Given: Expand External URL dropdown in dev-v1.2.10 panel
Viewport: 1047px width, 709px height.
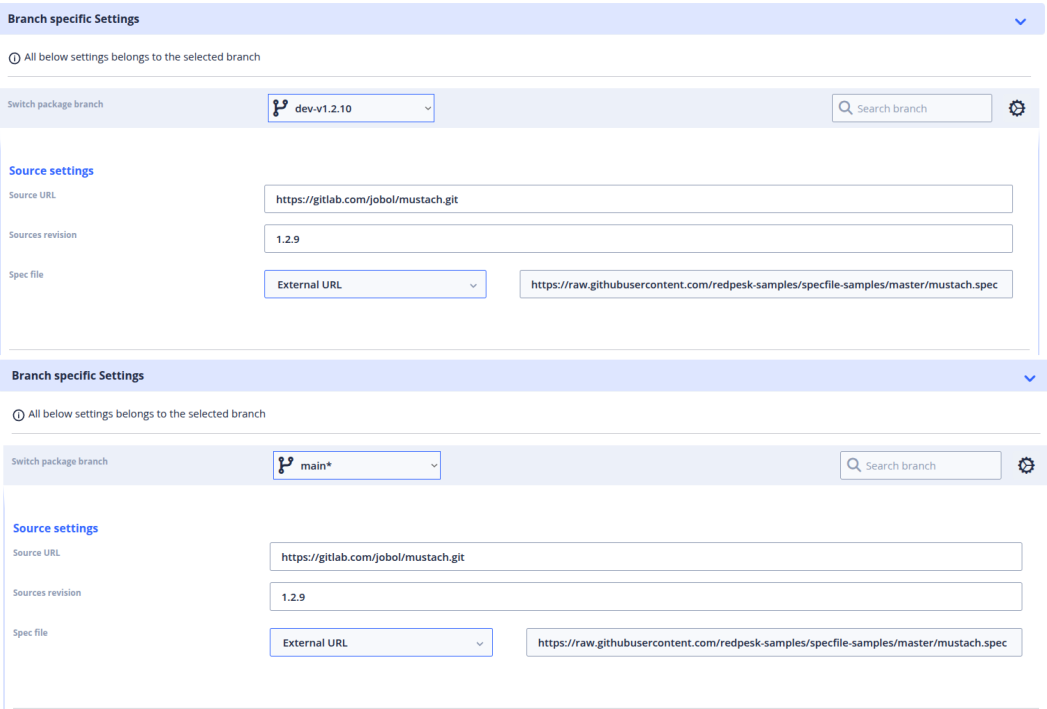Looking at the screenshot, I should (x=375, y=284).
